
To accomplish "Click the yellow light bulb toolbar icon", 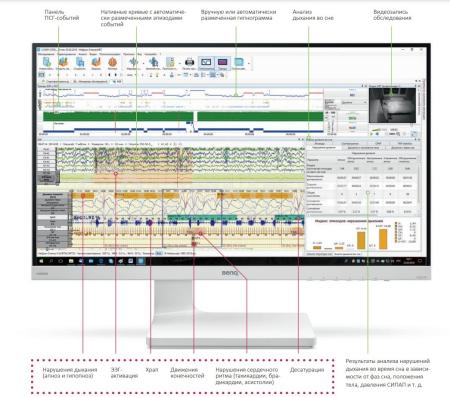I will (x=157, y=75).
